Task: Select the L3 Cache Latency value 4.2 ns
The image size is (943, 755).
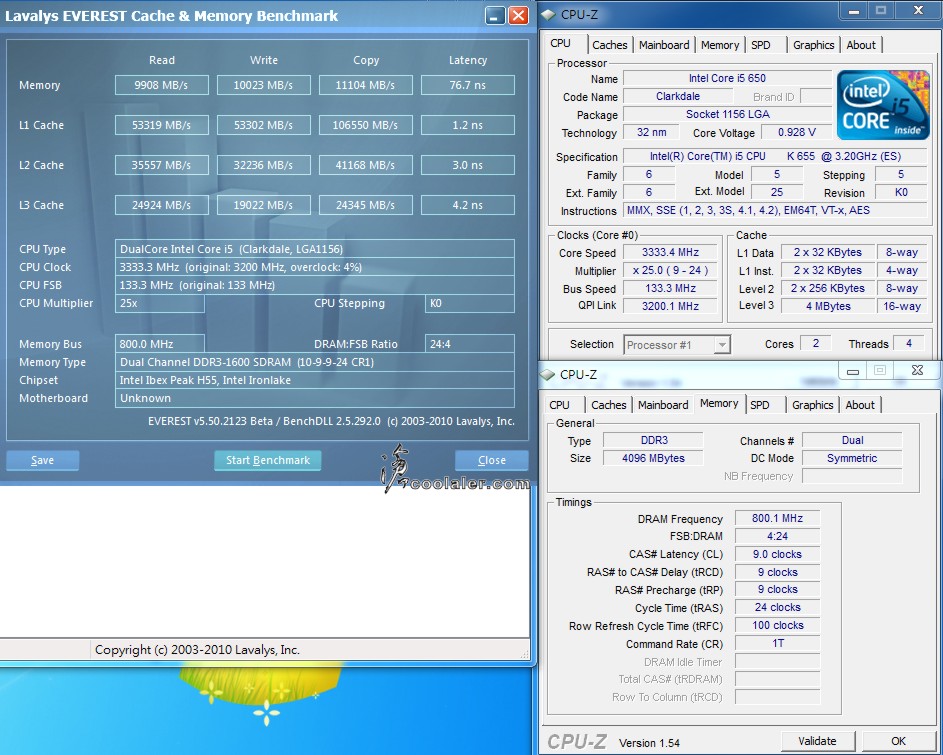Action: coord(468,205)
